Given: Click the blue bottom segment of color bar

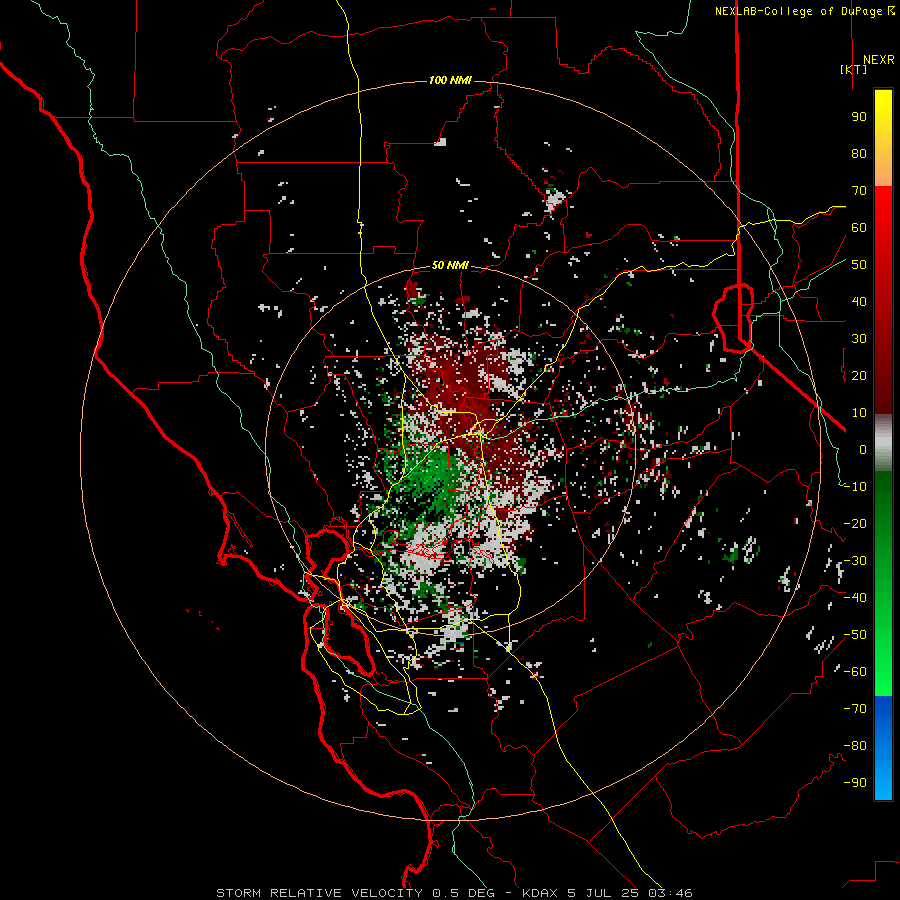Looking at the screenshot, I should 883,748.
